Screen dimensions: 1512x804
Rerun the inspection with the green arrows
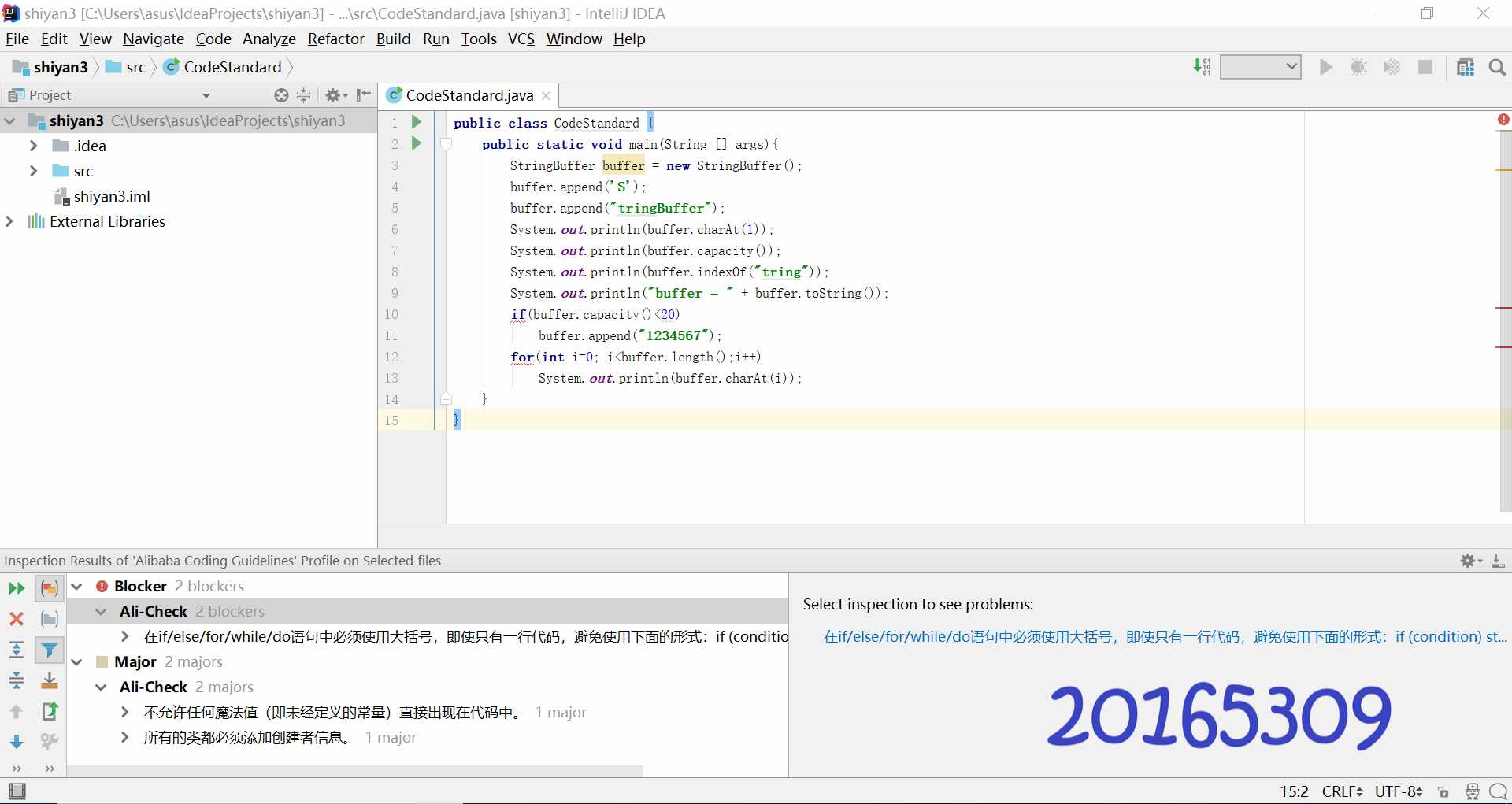point(17,588)
